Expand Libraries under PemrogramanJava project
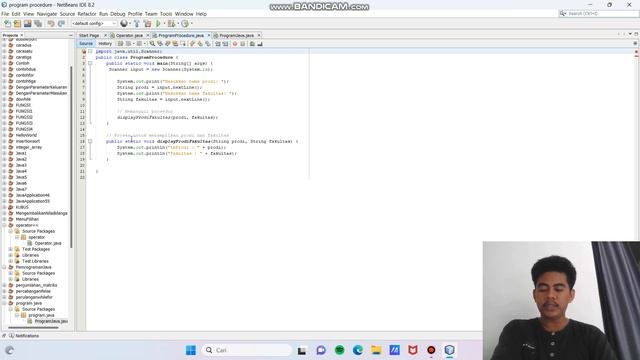 11,279
